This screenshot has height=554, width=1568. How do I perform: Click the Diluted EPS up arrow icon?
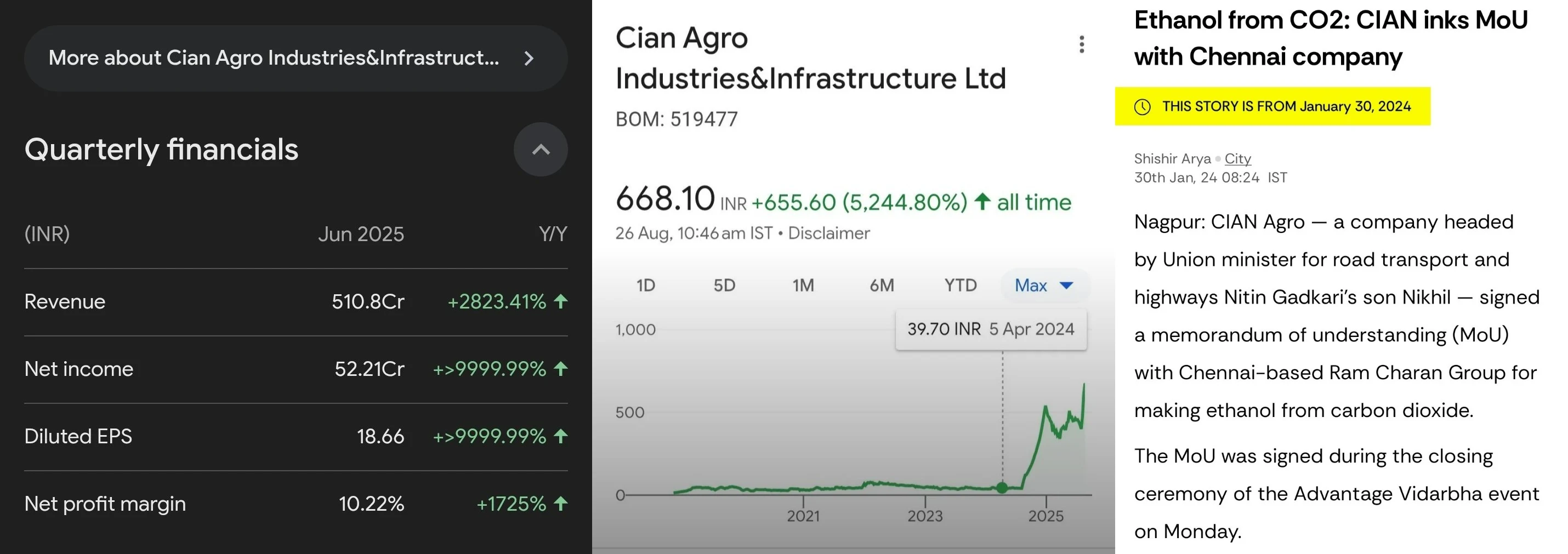coord(561,436)
